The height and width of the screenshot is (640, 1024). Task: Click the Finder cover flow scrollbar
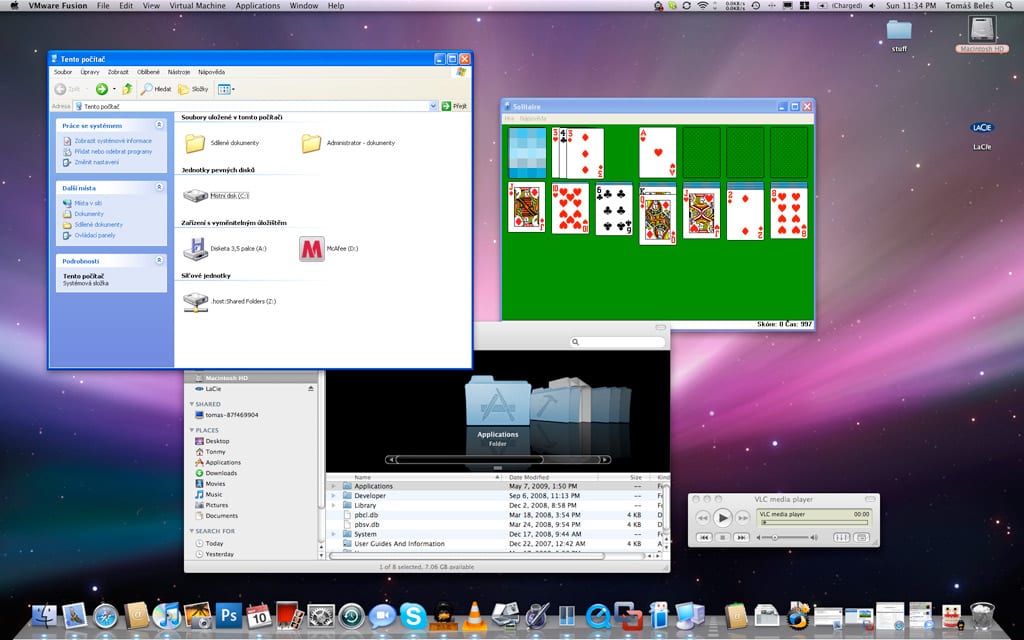(x=498, y=460)
